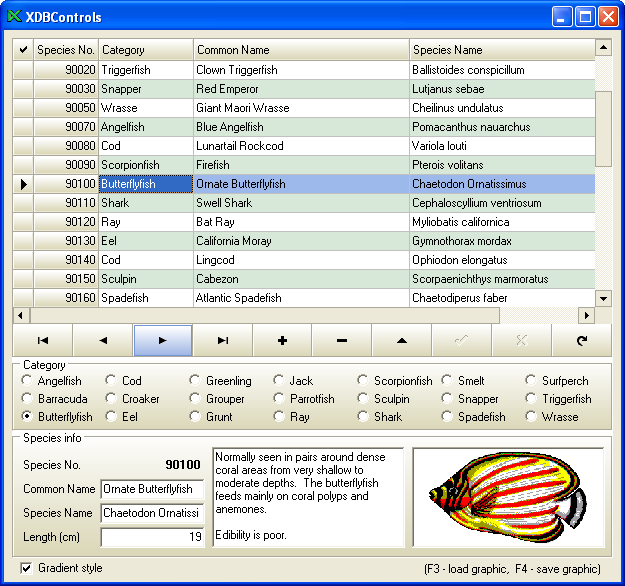Viewport: 625px width, 586px height.
Task: Select the Clown Triggerfish row
Action: [300, 71]
